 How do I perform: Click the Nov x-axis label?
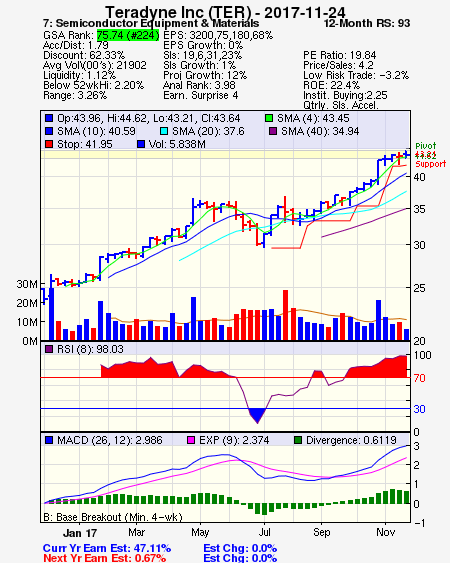click(385, 532)
